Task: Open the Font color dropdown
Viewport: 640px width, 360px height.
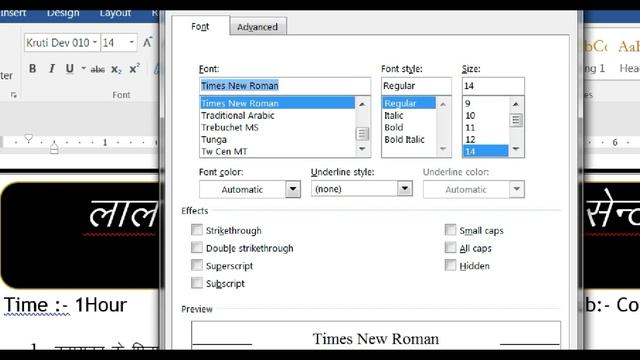Action: (x=293, y=189)
